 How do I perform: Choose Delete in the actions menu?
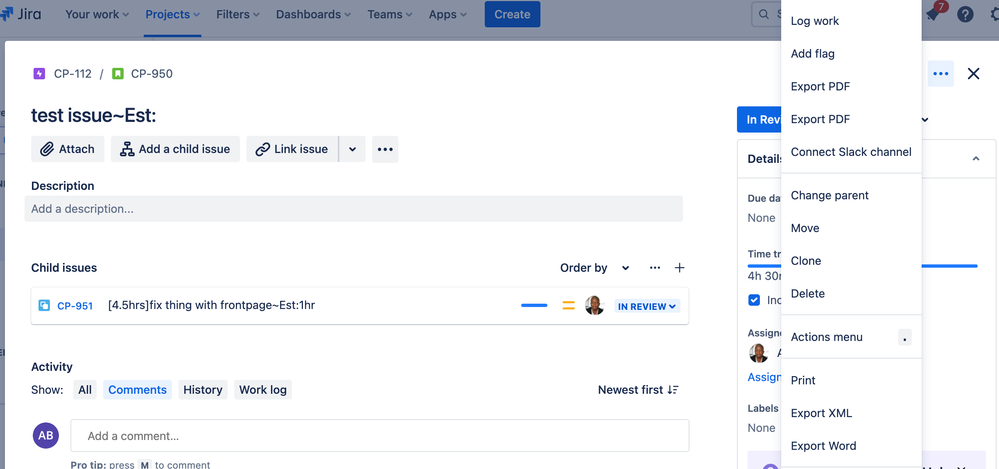[x=851, y=294]
